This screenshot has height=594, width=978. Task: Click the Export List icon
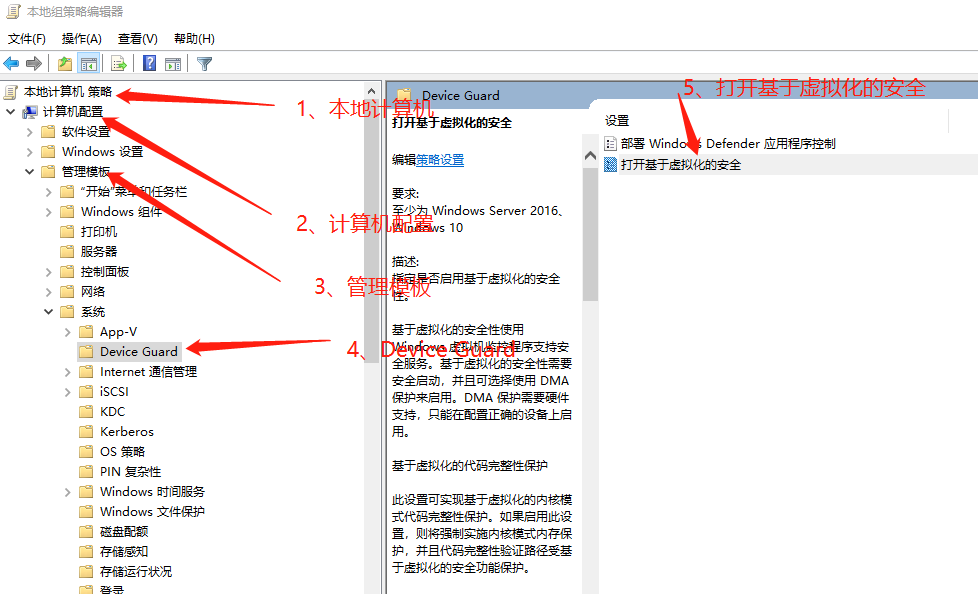[x=118, y=63]
